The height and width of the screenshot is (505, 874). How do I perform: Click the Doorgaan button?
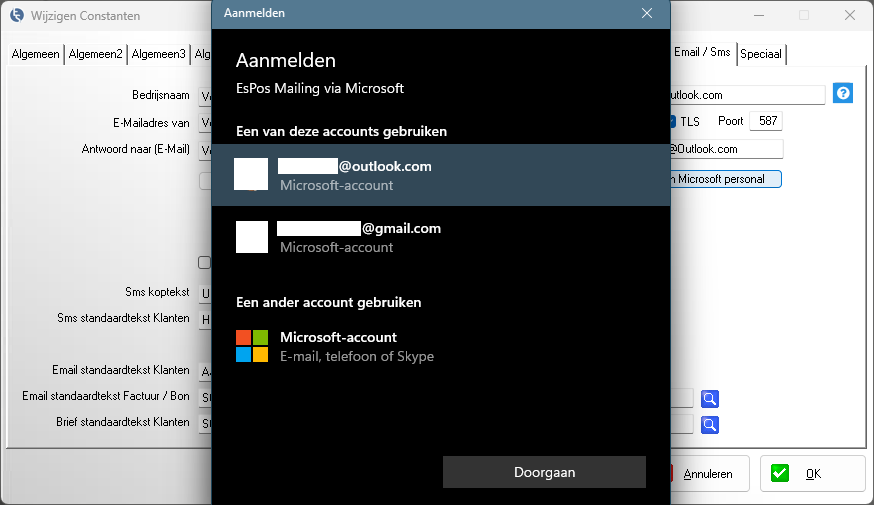click(544, 472)
